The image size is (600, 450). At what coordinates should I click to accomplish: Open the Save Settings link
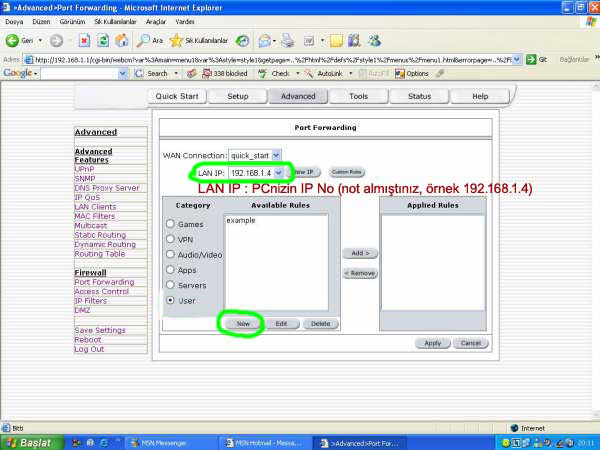pos(100,330)
